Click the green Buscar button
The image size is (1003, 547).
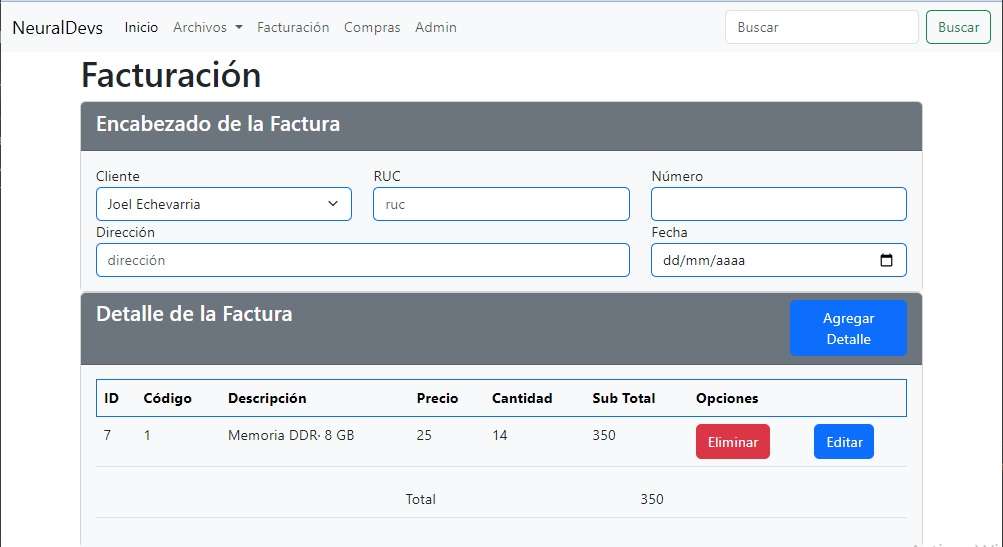pyautogui.click(x=958, y=28)
